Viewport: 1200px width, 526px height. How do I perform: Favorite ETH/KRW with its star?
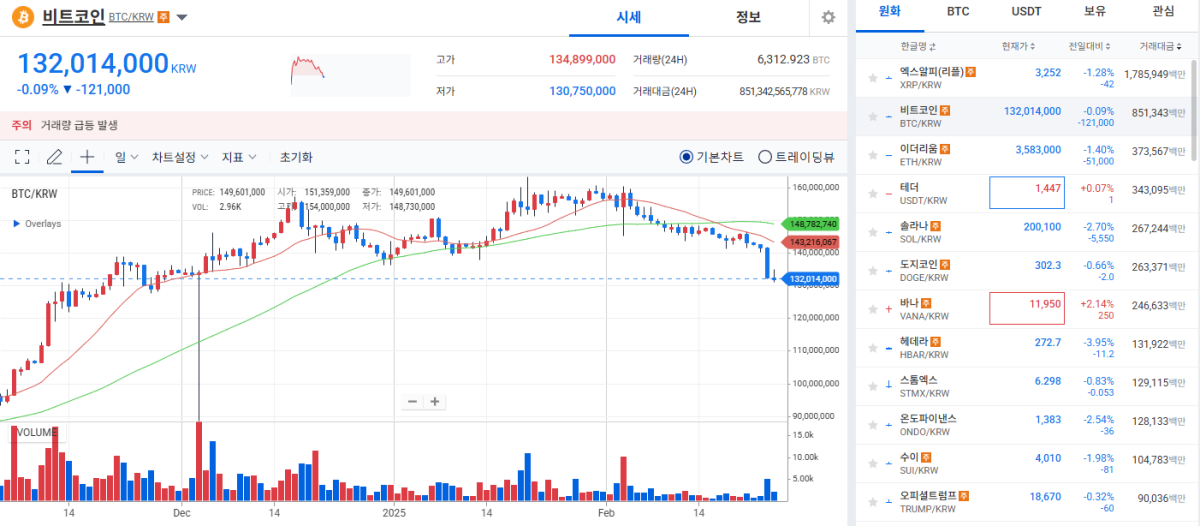[x=873, y=155]
